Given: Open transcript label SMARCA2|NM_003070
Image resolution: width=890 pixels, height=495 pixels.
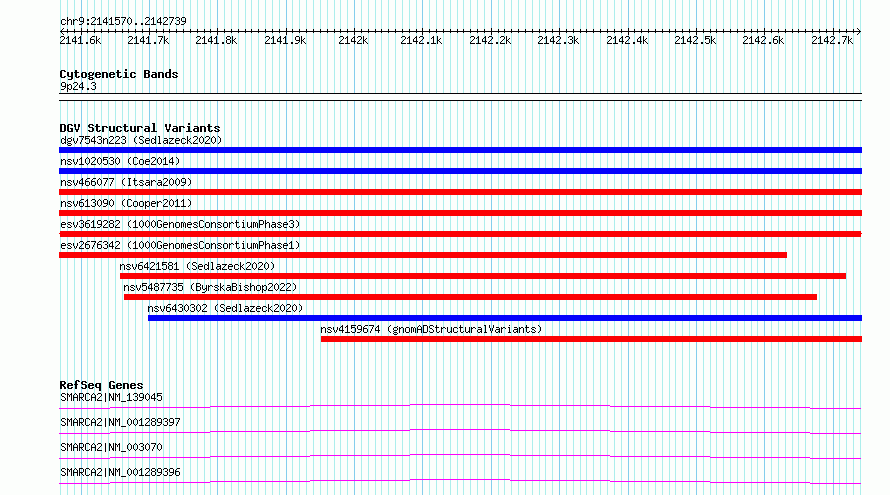Looking at the screenshot, I should 111,447.
